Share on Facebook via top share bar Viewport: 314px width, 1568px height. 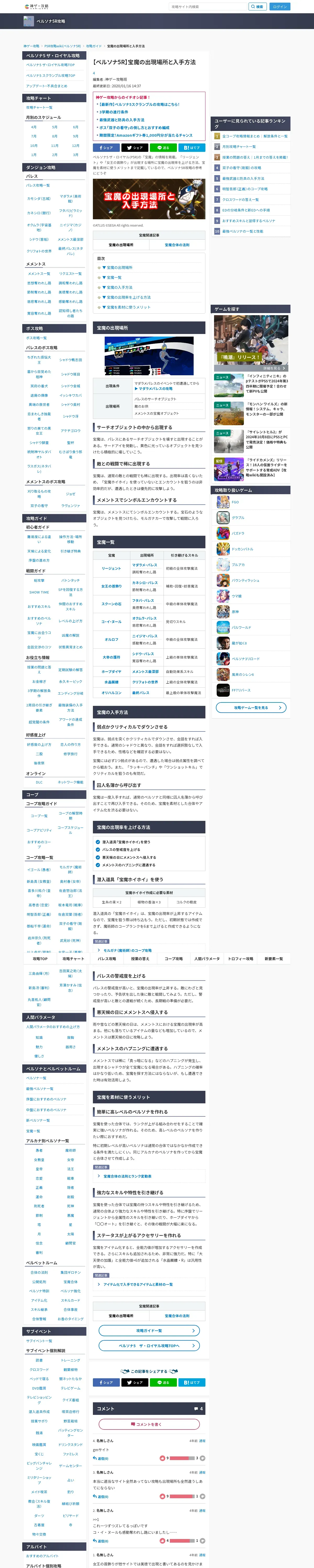point(105,147)
